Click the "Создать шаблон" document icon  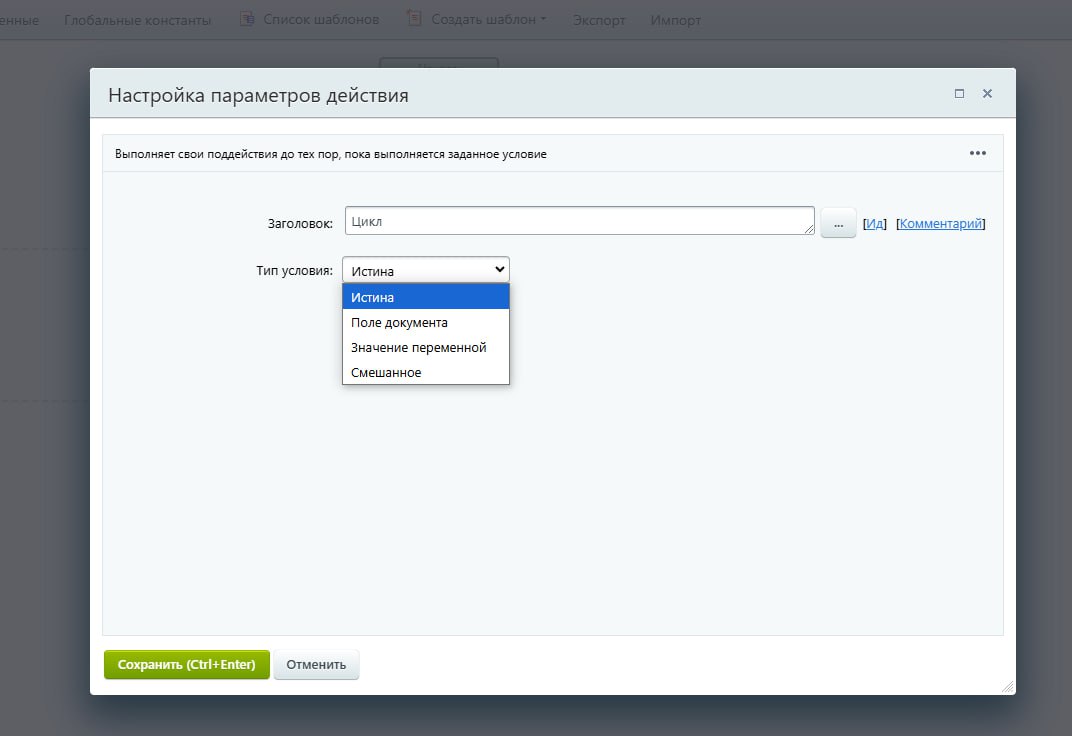point(414,18)
